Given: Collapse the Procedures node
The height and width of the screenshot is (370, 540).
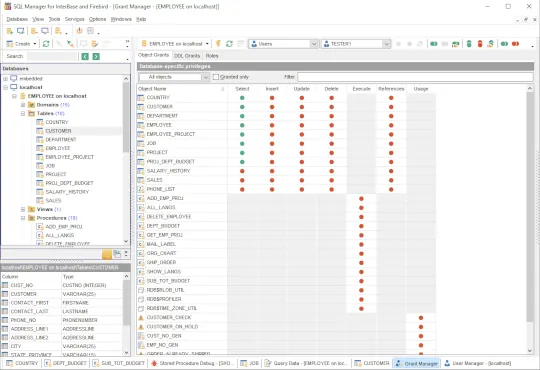Looking at the screenshot, I should [x=23, y=218].
